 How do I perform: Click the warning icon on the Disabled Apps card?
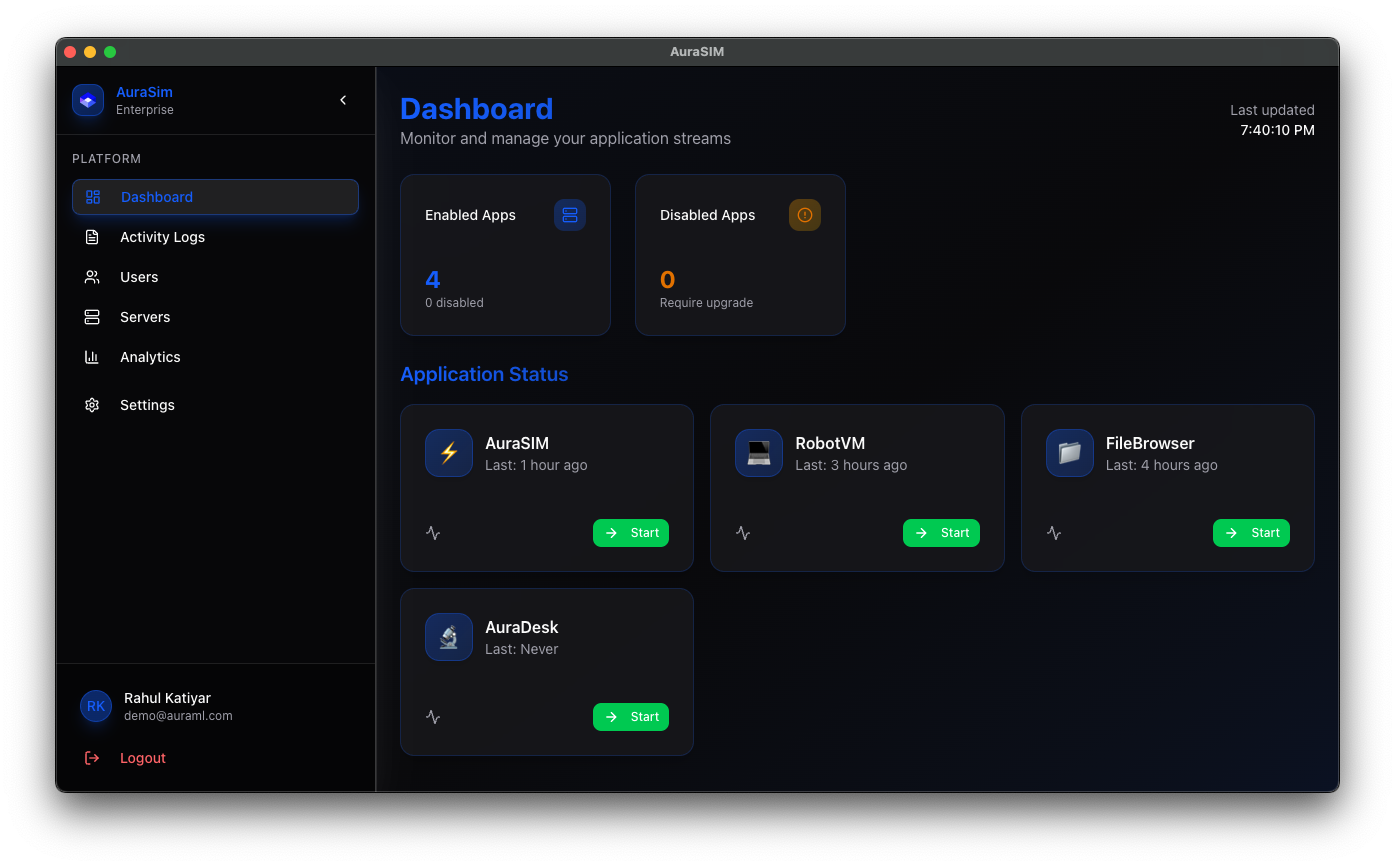tap(805, 214)
